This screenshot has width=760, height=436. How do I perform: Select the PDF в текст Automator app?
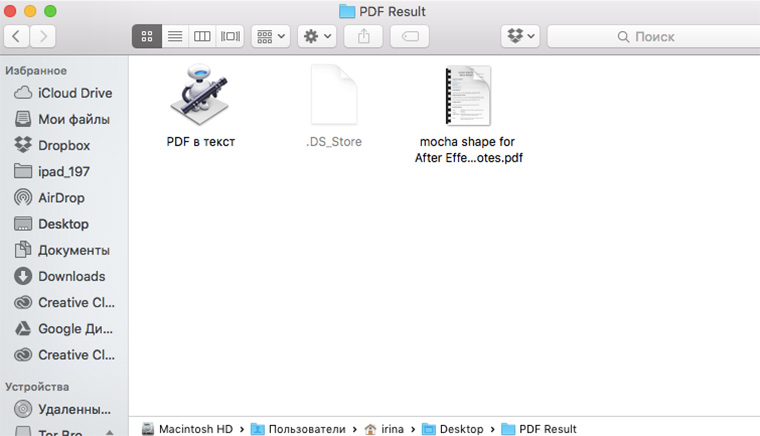pyautogui.click(x=199, y=94)
